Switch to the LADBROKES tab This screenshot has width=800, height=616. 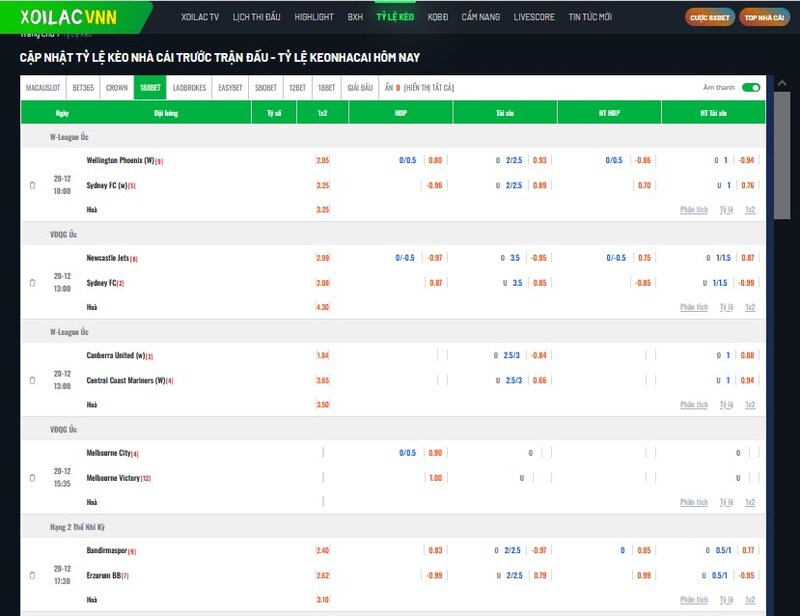tap(189, 88)
